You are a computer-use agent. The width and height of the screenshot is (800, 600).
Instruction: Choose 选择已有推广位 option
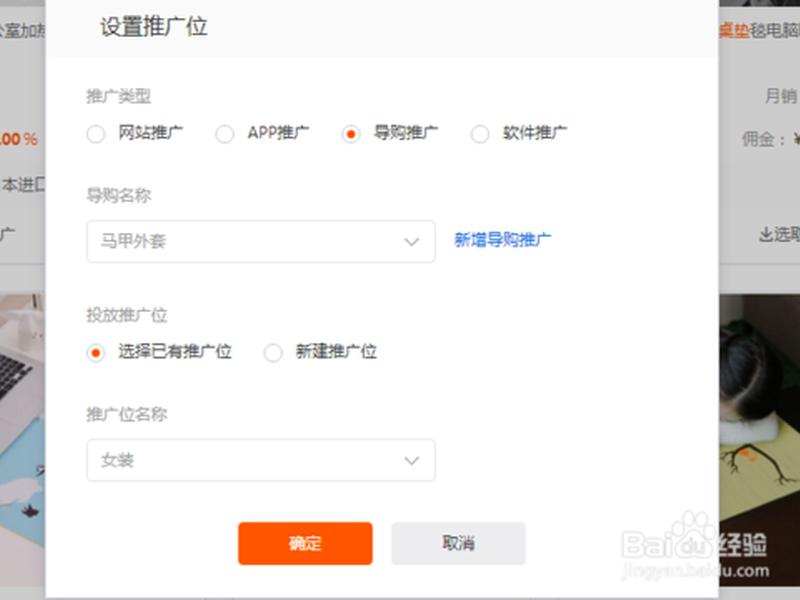coord(96,353)
